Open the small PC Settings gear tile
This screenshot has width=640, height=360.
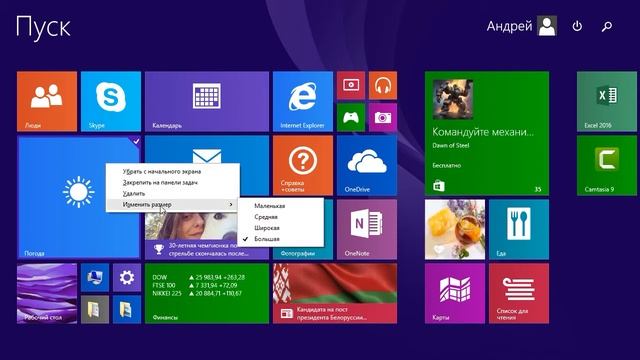click(127, 278)
